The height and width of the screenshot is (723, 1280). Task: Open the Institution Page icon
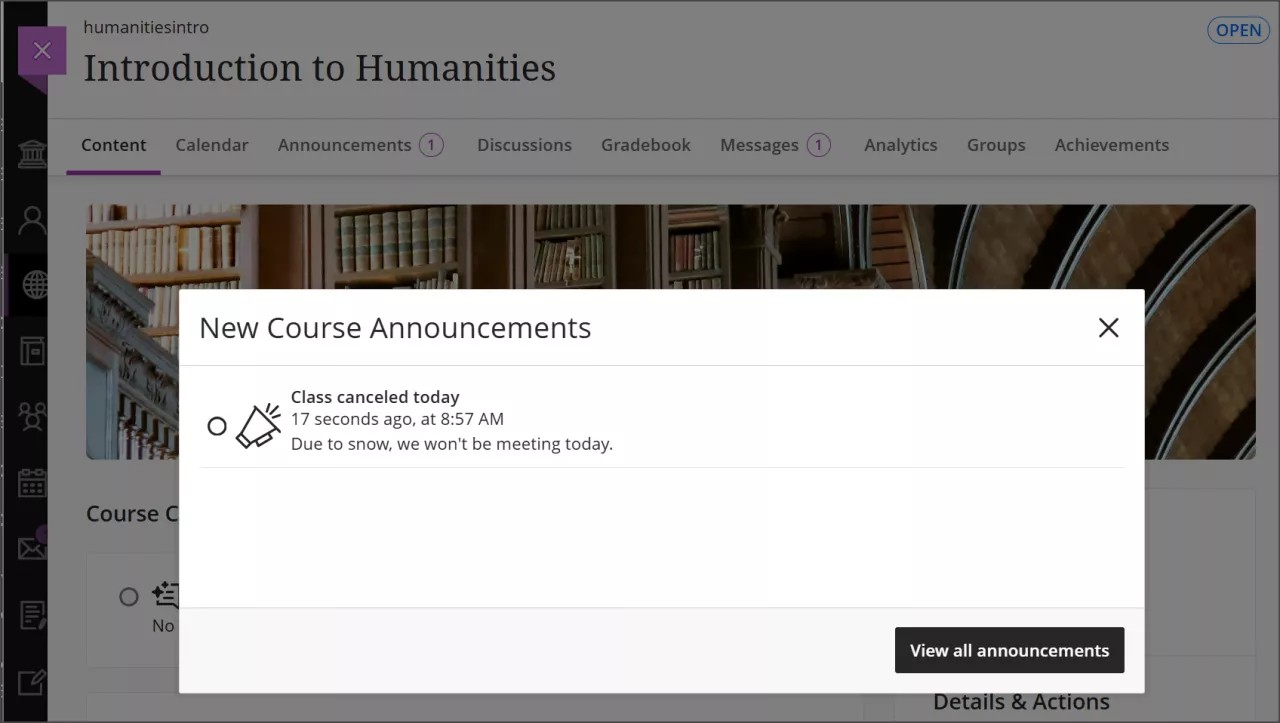[x=31, y=154]
